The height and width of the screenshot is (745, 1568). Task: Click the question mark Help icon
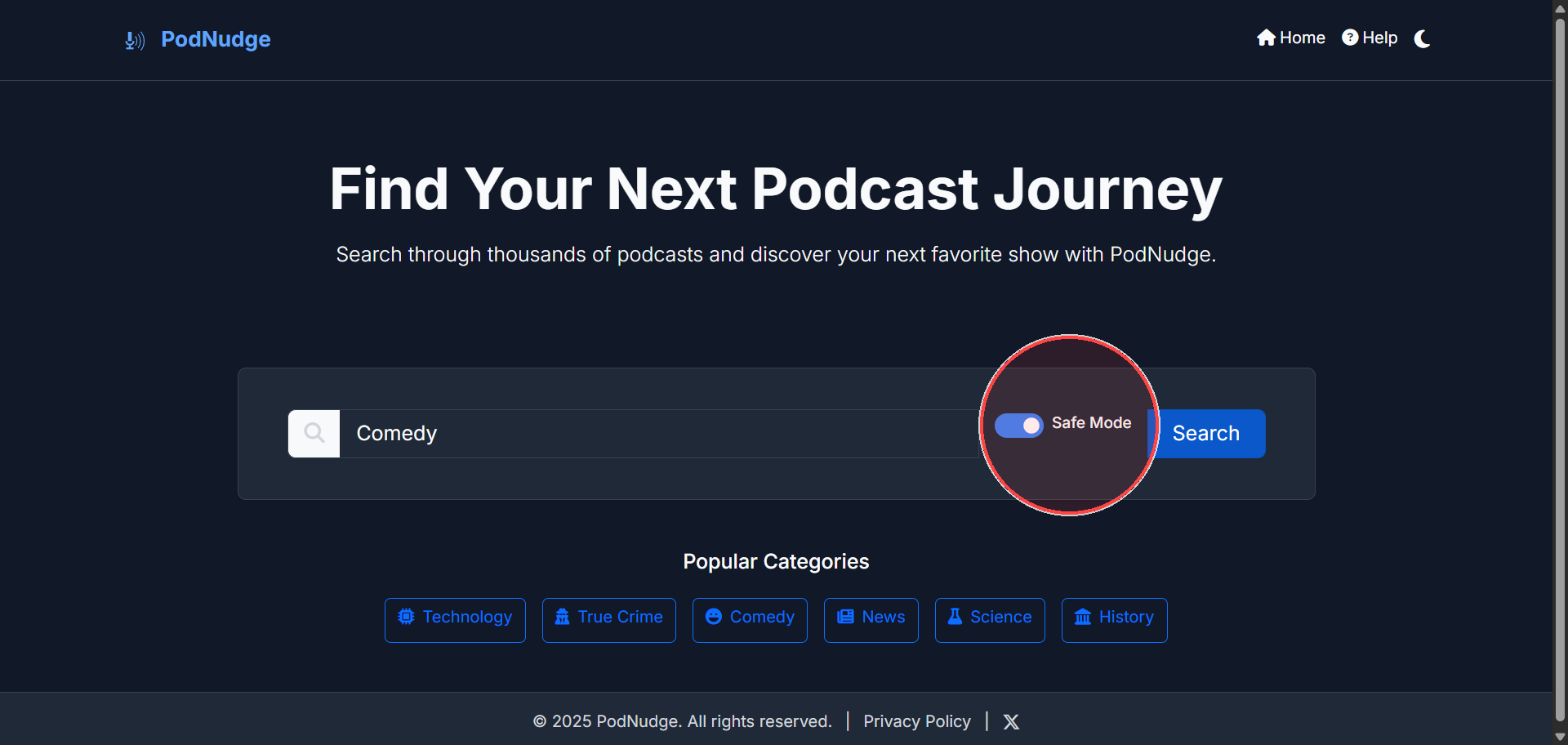pyautogui.click(x=1350, y=38)
